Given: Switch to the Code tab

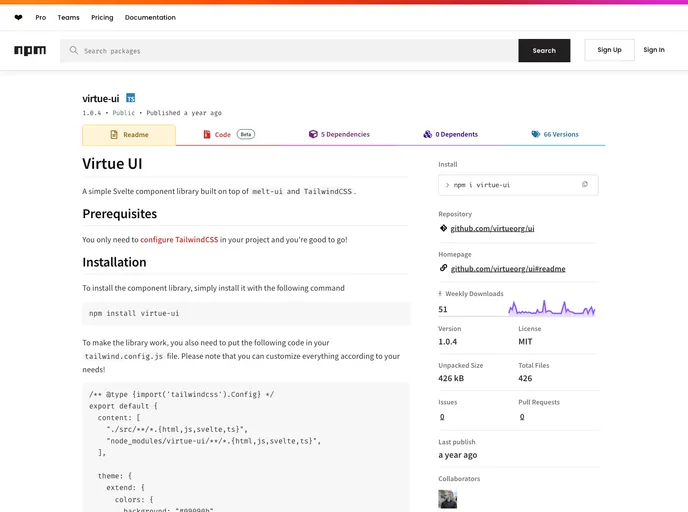Looking at the screenshot, I should click(229, 135).
